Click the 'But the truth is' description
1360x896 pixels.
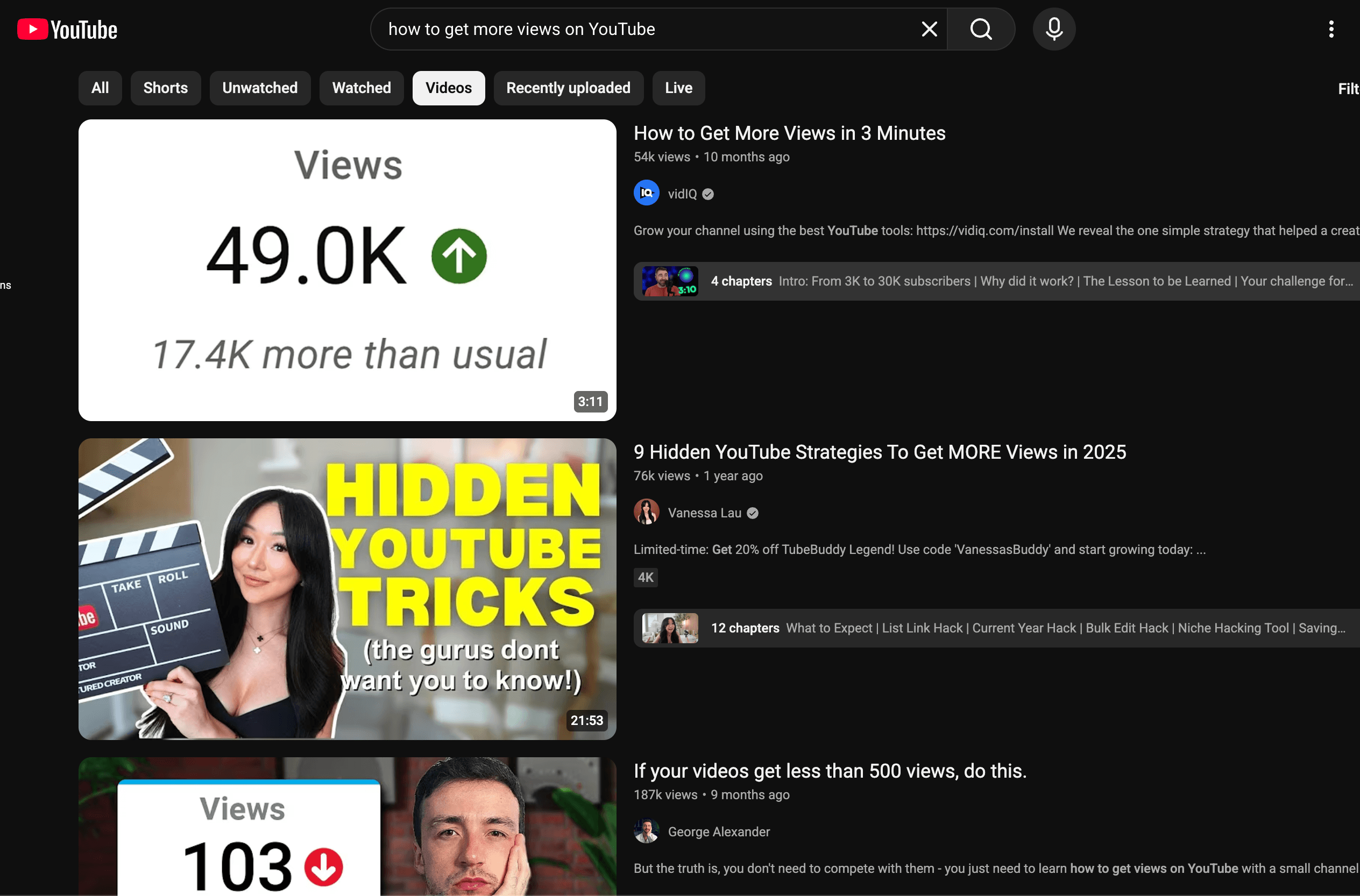click(996, 868)
